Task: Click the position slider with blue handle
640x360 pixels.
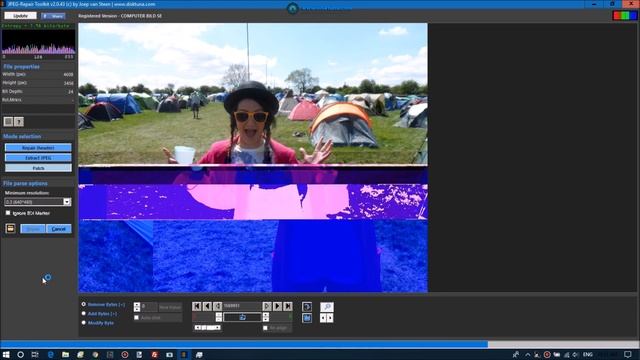Action: pyautogui.click(x=242, y=317)
